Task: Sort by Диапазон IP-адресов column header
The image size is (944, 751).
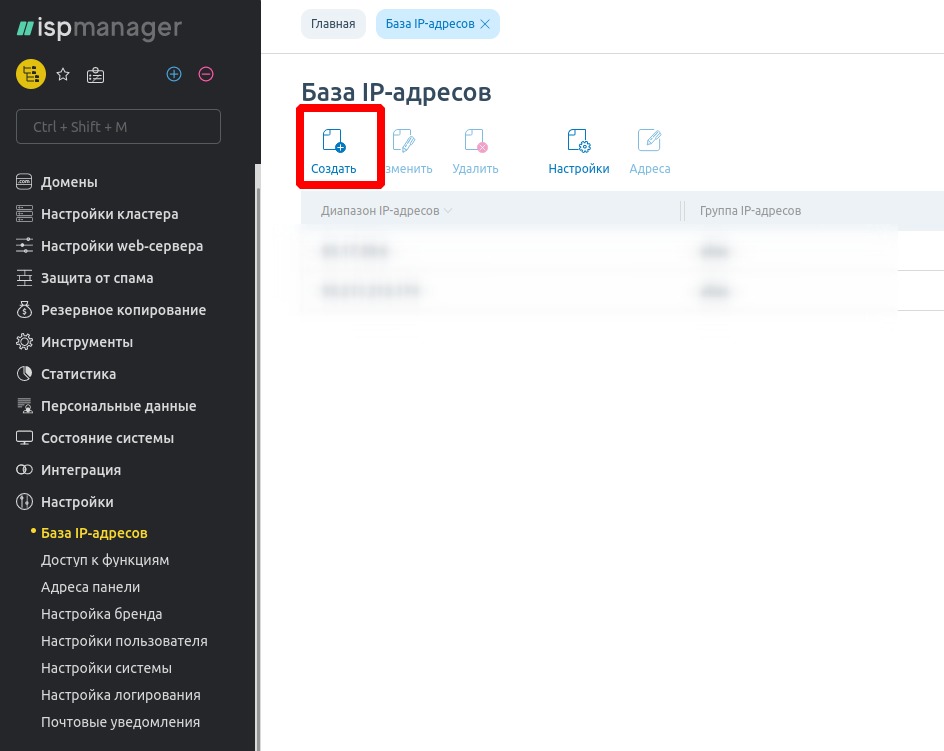Action: (380, 211)
